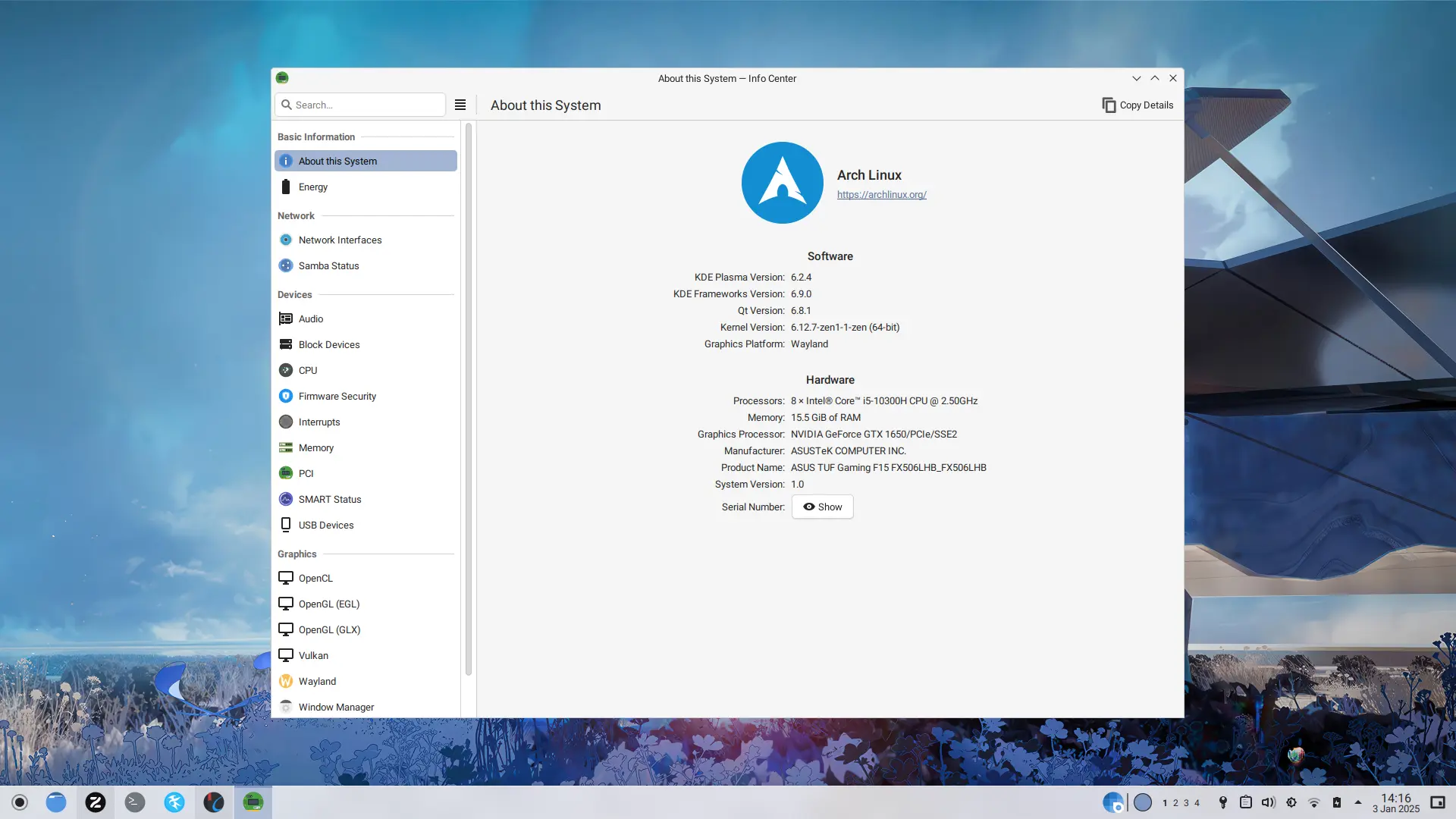Viewport: 1456px width, 819px height.
Task: Open the Wi-Fi network tray icon
Action: 1314,802
